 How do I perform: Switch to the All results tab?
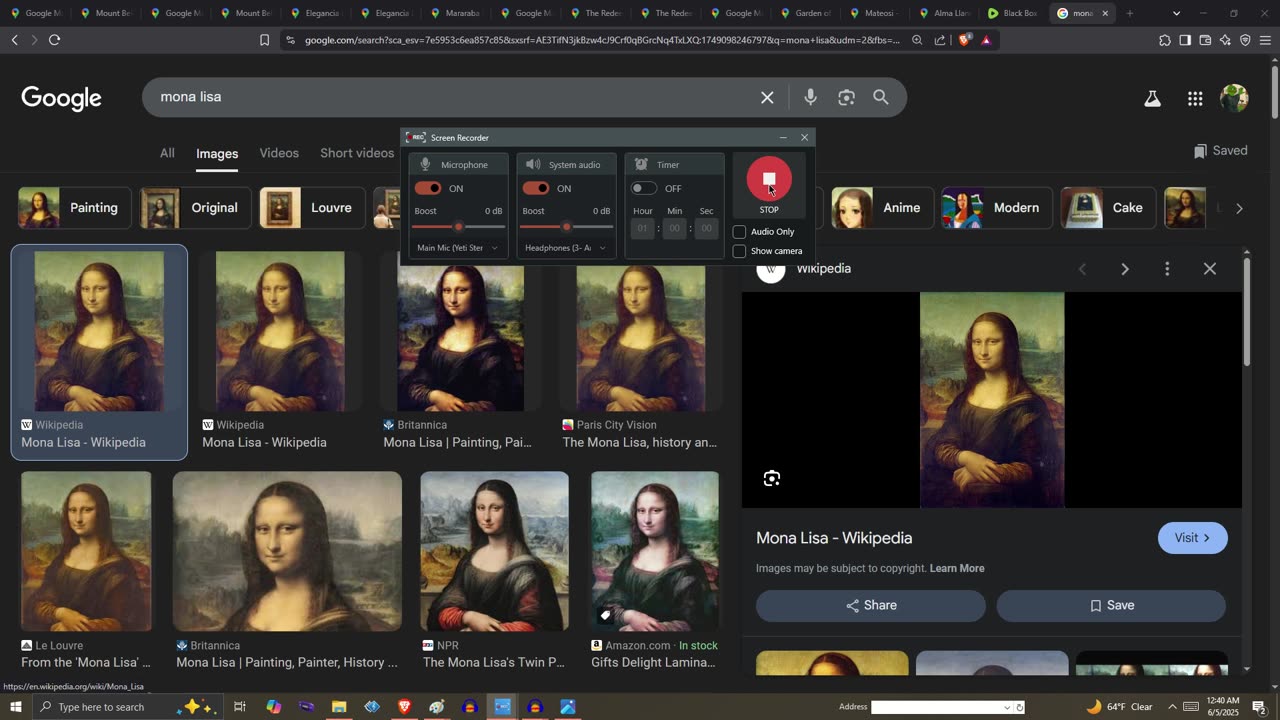pyautogui.click(x=167, y=153)
